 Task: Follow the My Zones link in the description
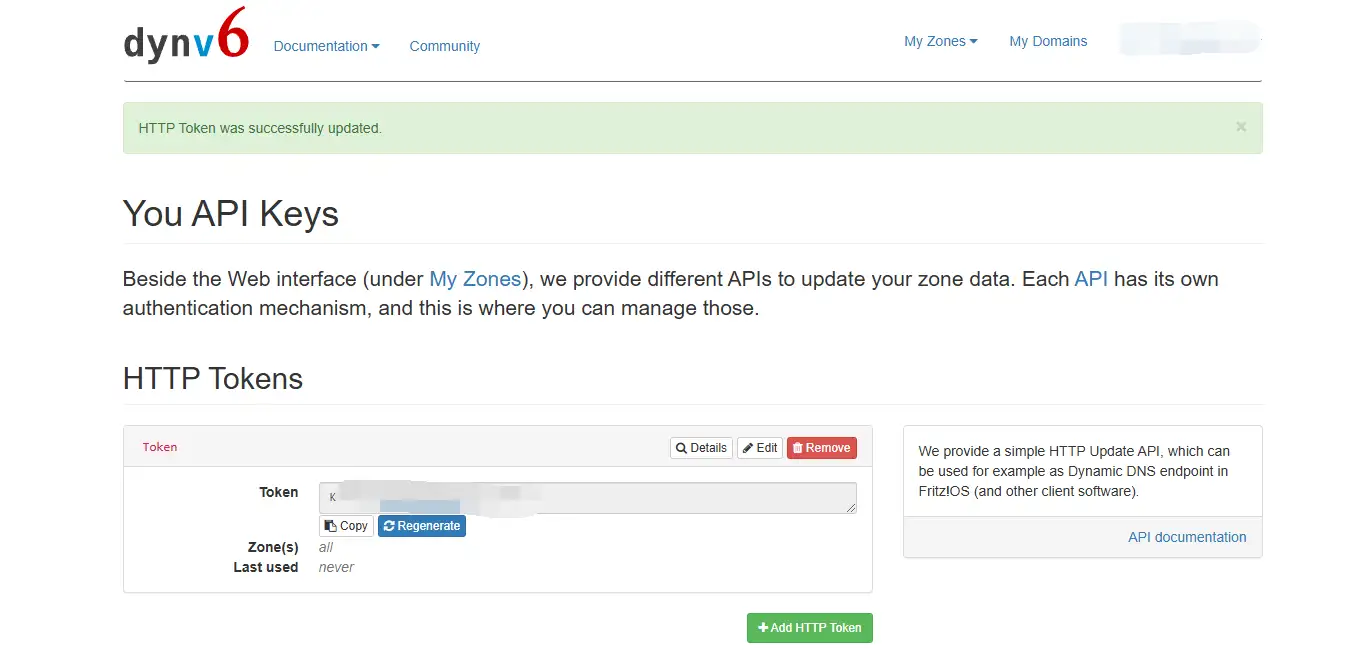point(475,279)
